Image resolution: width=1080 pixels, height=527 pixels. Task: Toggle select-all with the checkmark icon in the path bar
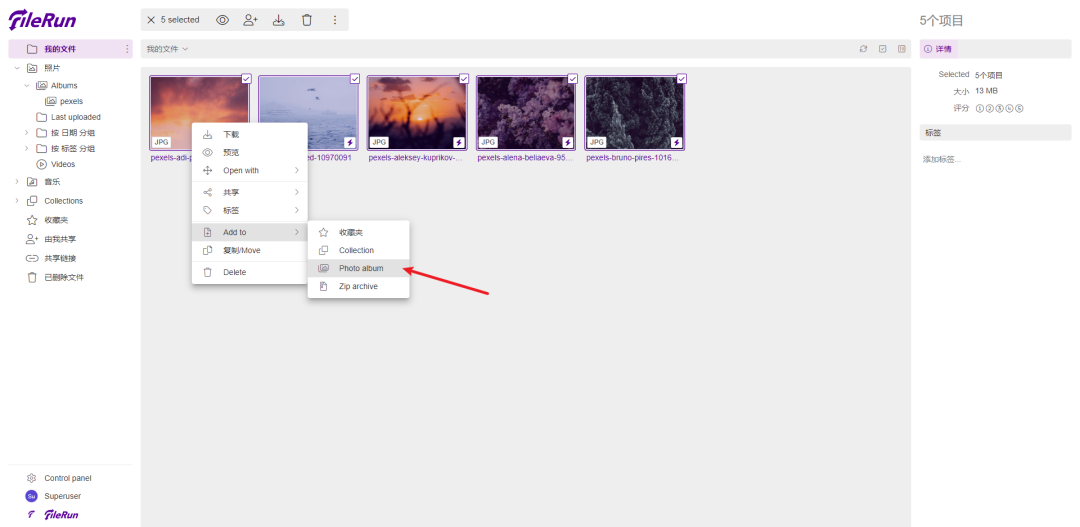pyautogui.click(x=882, y=49)
